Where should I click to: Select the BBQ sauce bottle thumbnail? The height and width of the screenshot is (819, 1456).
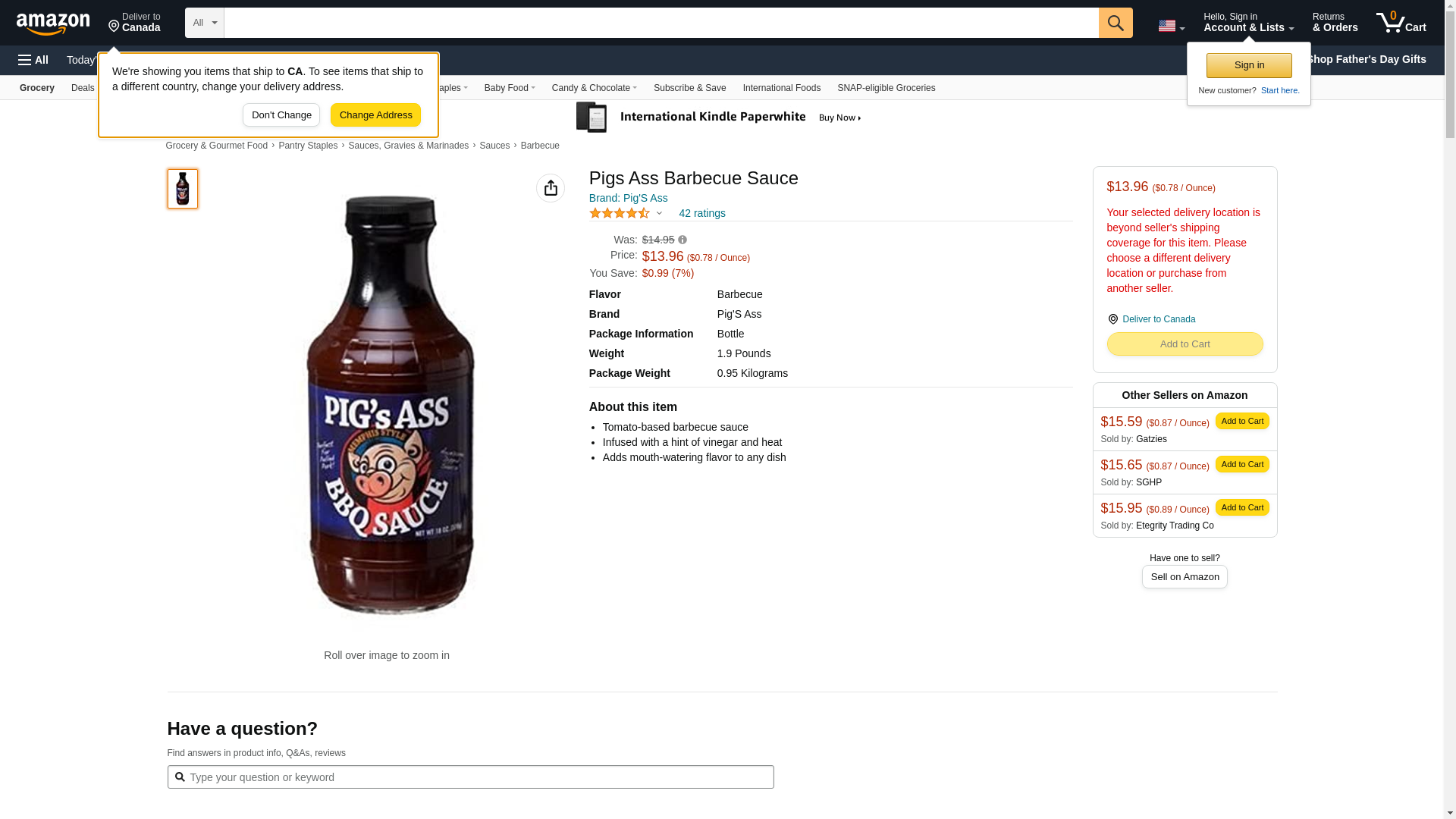pyautogui.click(x=183, y=189)
